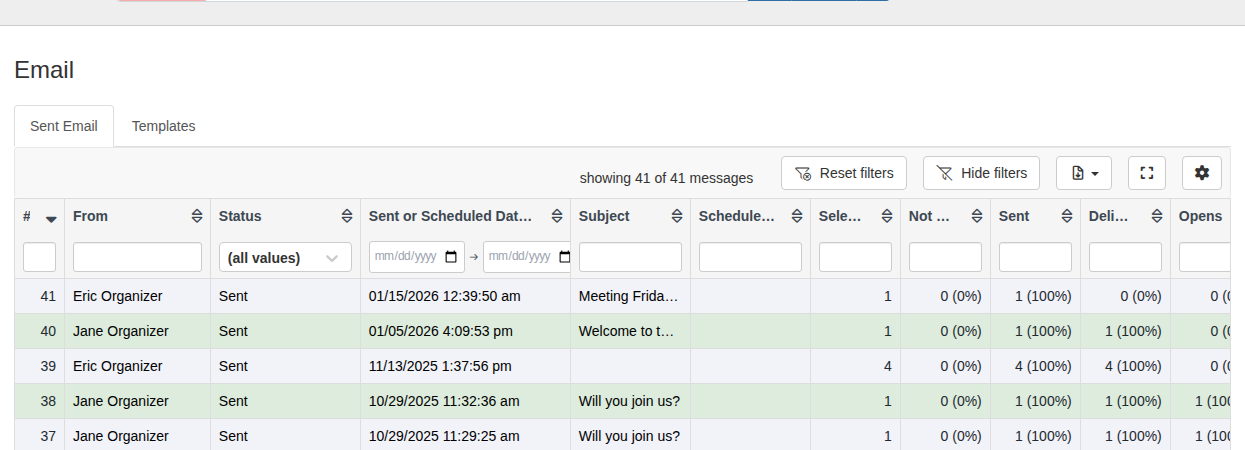Click the Reset filters button
The width and height of the screenshot is (1245, 450).
tap(844, 173)
